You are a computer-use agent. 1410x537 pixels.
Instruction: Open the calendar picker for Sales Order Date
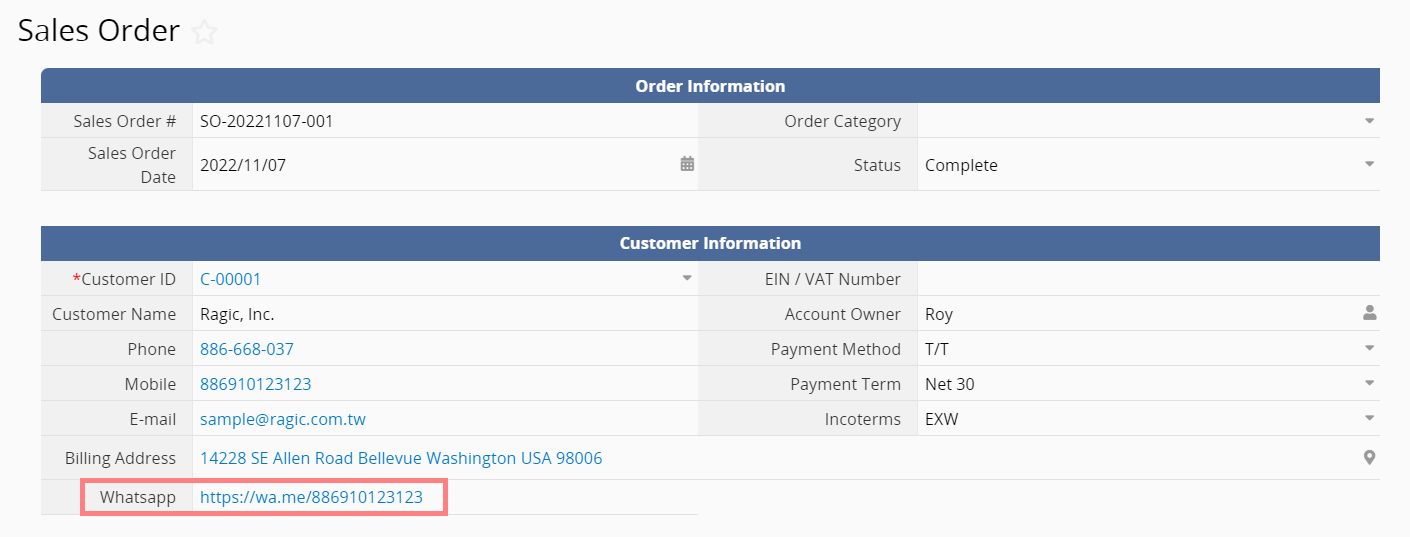(687, 164)
